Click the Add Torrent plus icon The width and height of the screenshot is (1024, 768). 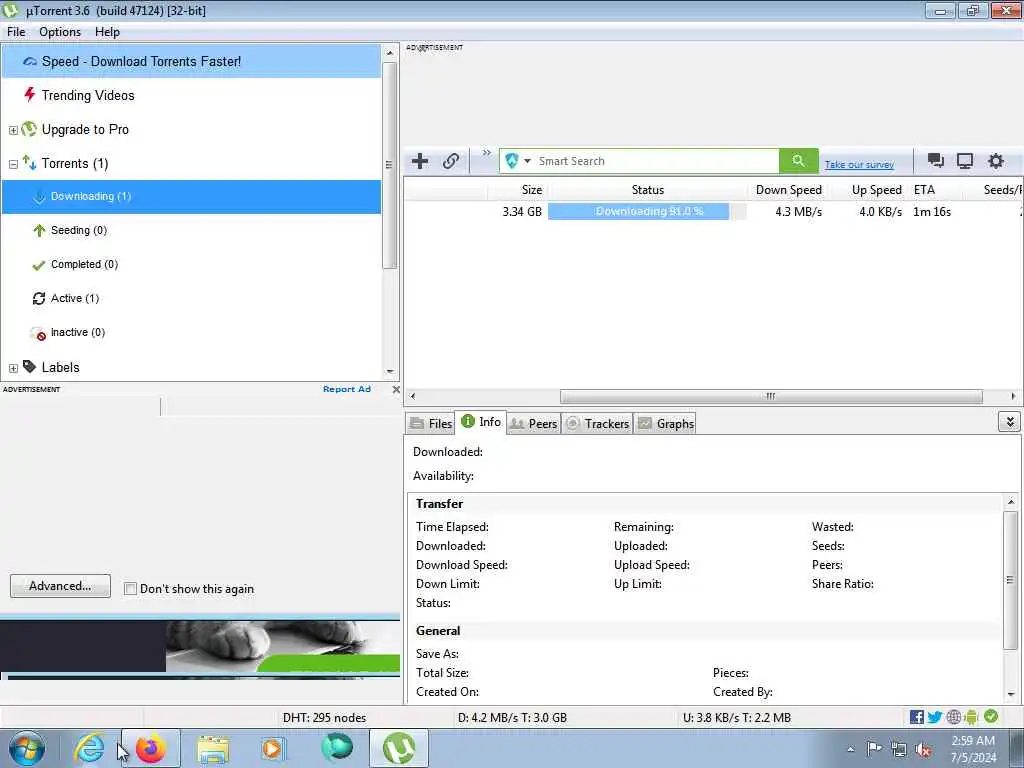point(420,161)
